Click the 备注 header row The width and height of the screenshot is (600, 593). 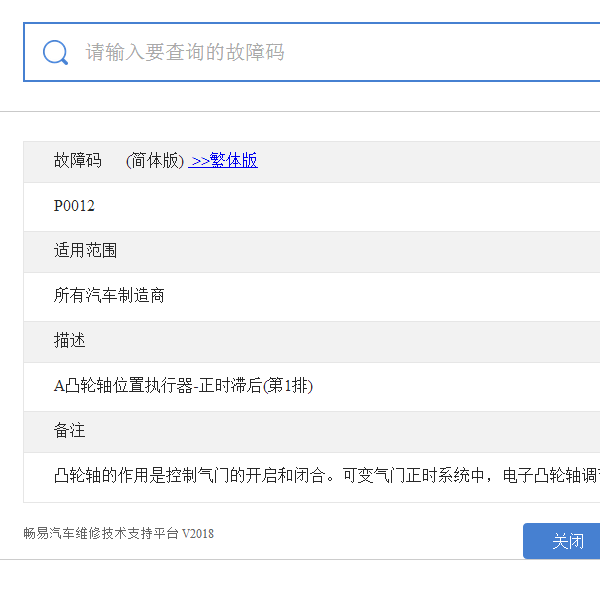click(x=312, y=432)
